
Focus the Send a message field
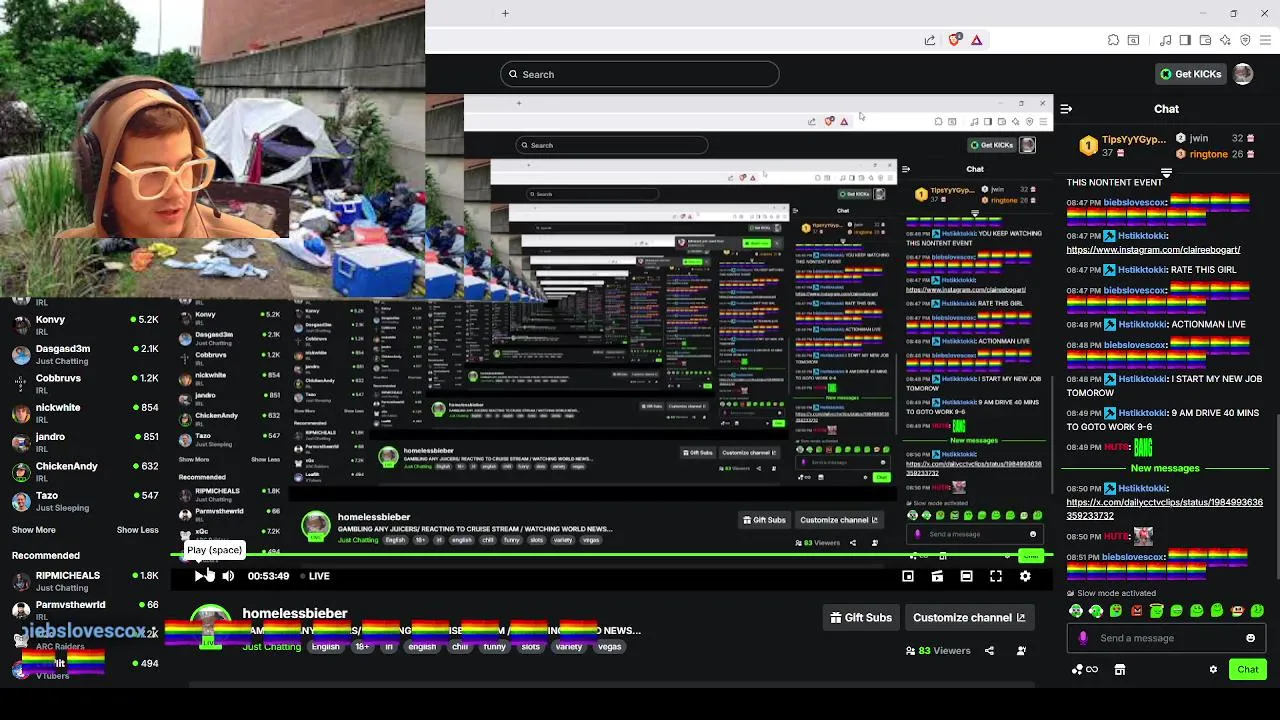pyautogui.click(x=1167, y=638)
